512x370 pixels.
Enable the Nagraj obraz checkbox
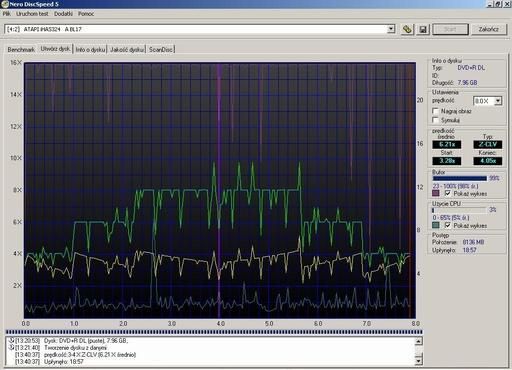[435, 111]
